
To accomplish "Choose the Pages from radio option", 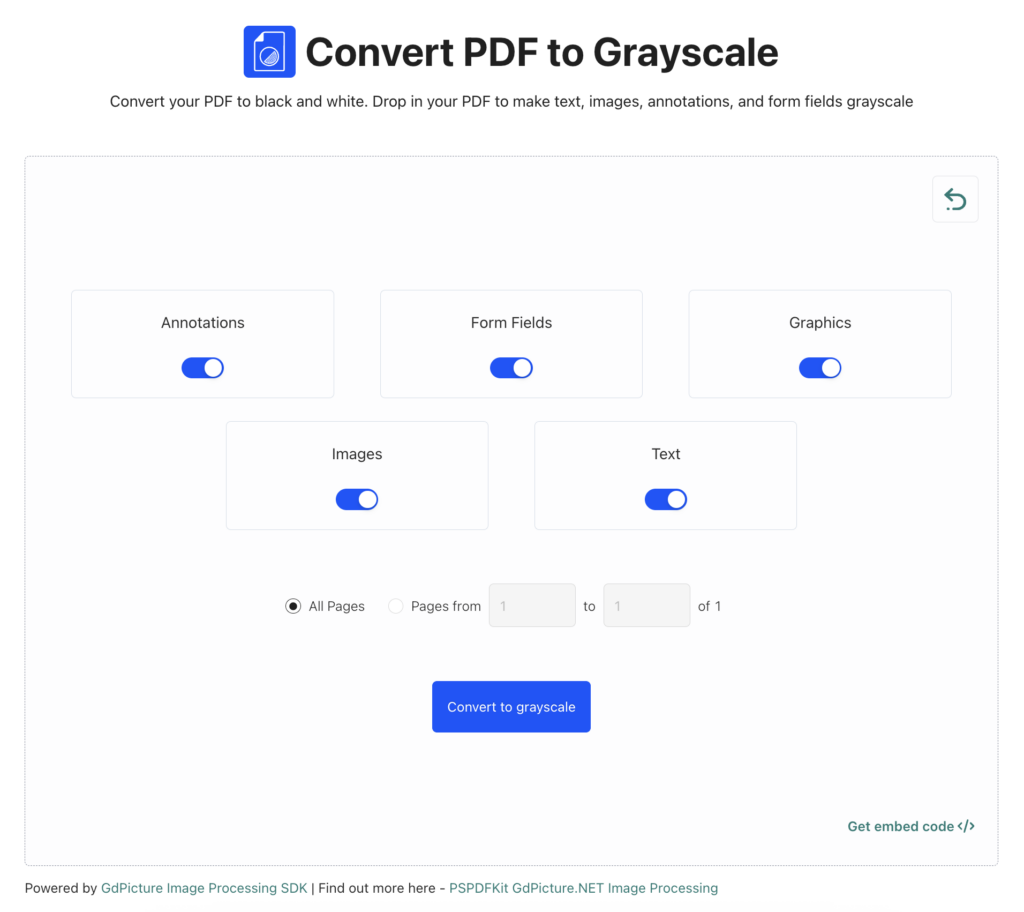I will point(396,606).
